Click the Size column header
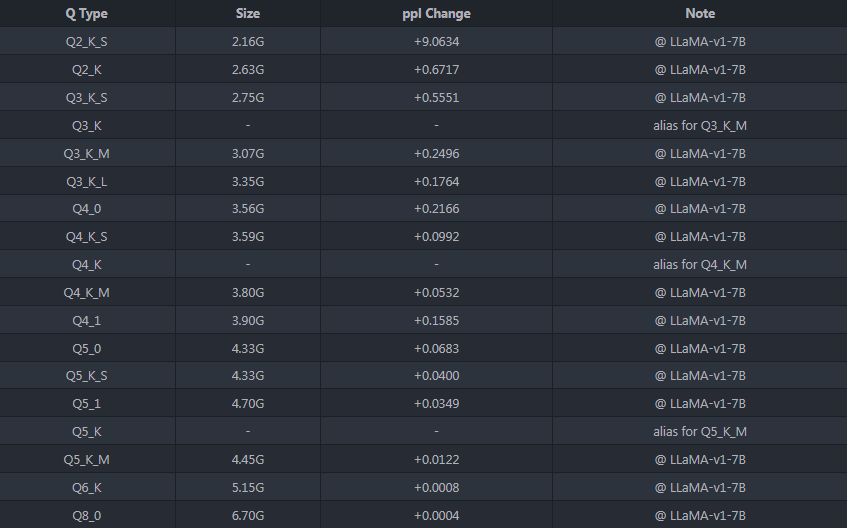The height and width of the screenshot is (528, 847). click(247, 14)
